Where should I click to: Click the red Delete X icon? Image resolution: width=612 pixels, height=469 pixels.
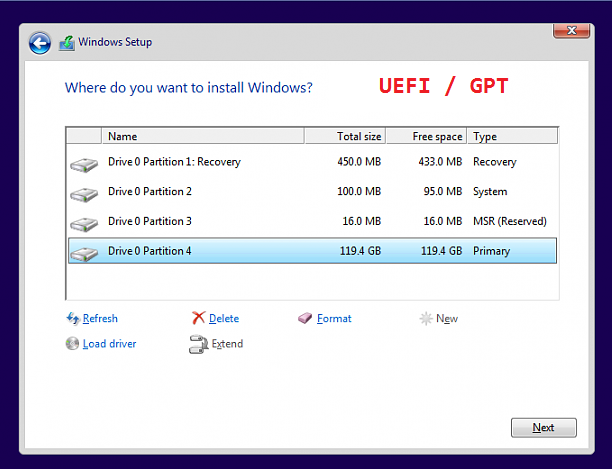tap(198, 318)
